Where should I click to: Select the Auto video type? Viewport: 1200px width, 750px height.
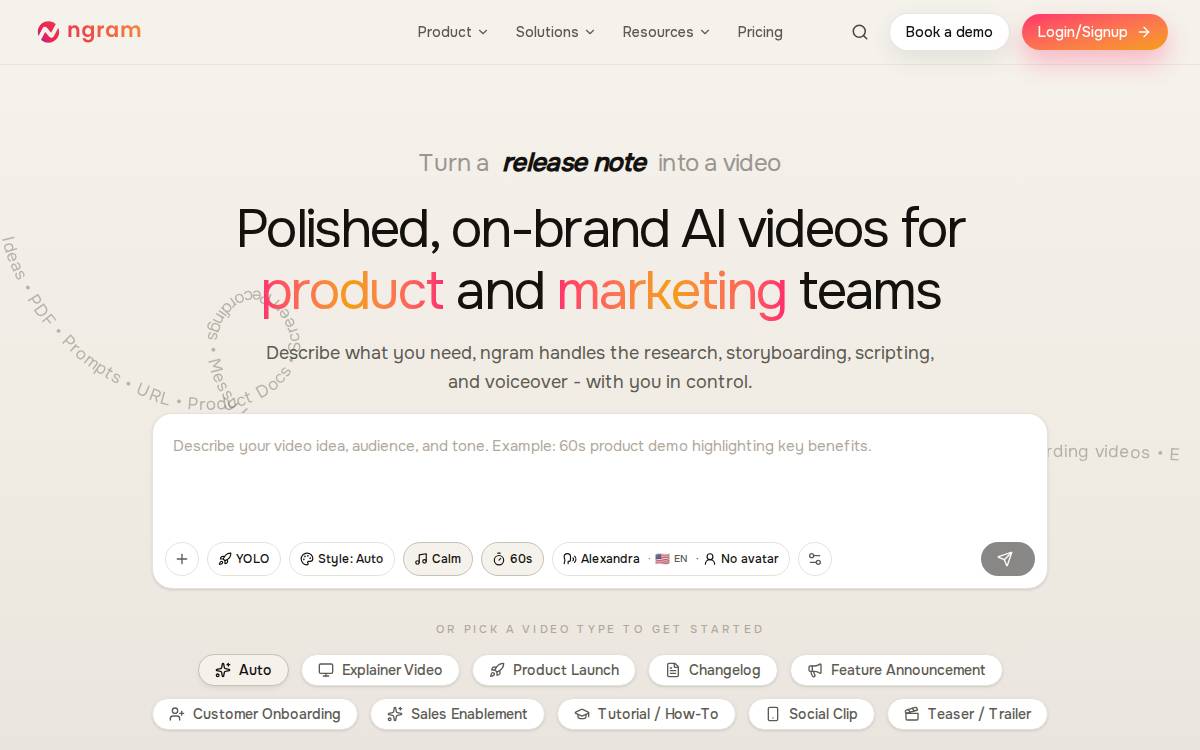coord(243,670)
